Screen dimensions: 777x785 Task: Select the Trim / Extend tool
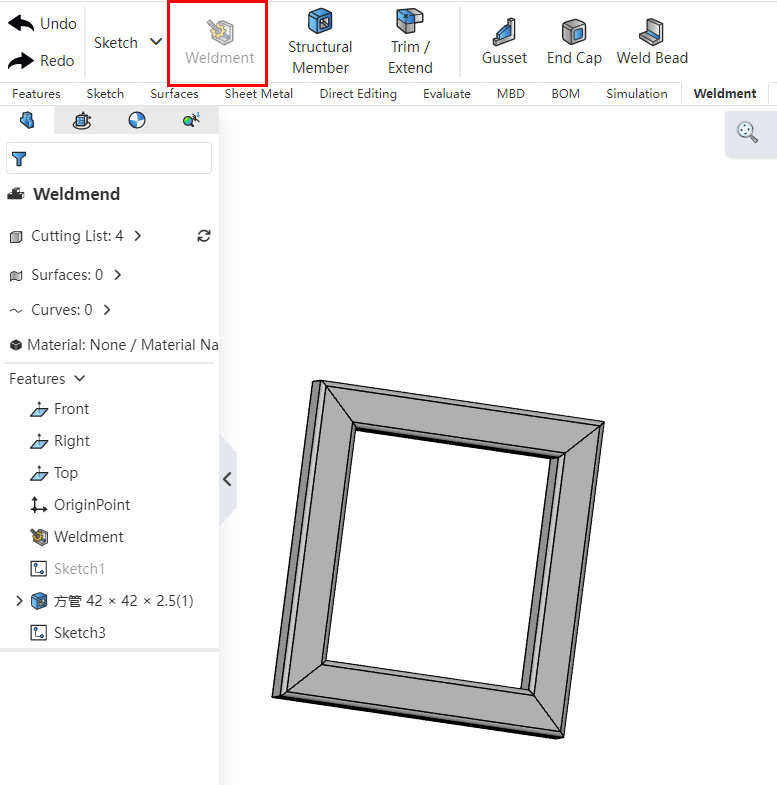tap(410, 41)
